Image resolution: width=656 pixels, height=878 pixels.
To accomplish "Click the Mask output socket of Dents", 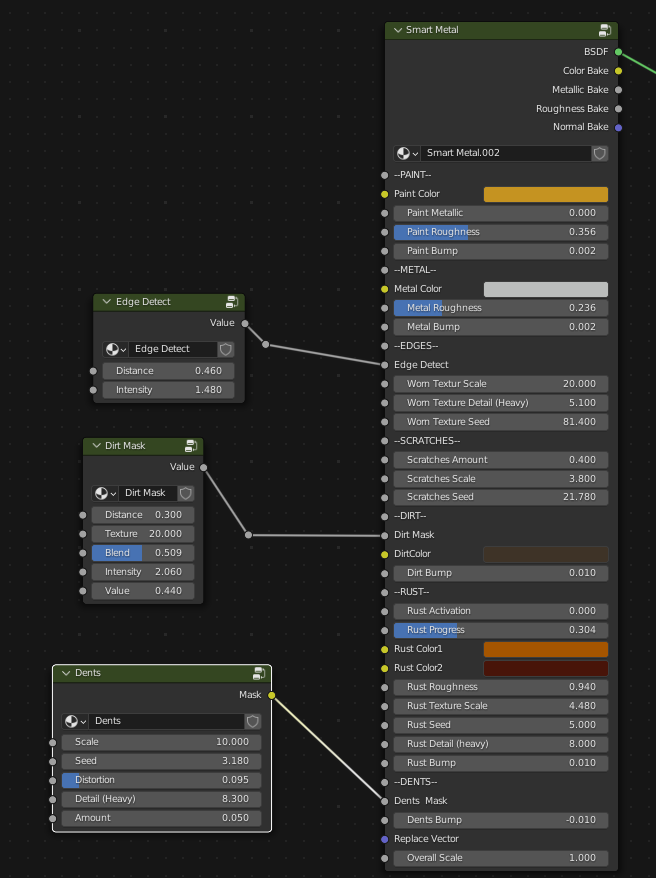I will tap(271, 695).
